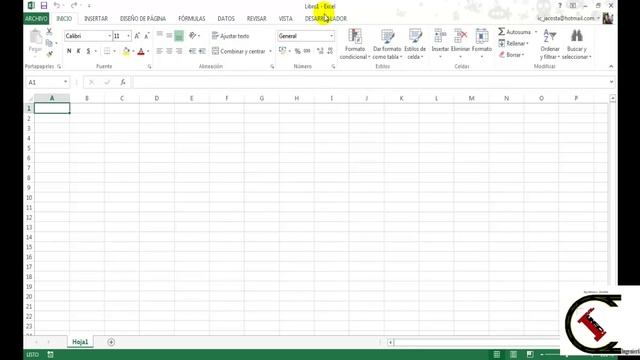Click the Format Painter brush icon
Viewport: 640px width, 360px height.
coord(49,54)
